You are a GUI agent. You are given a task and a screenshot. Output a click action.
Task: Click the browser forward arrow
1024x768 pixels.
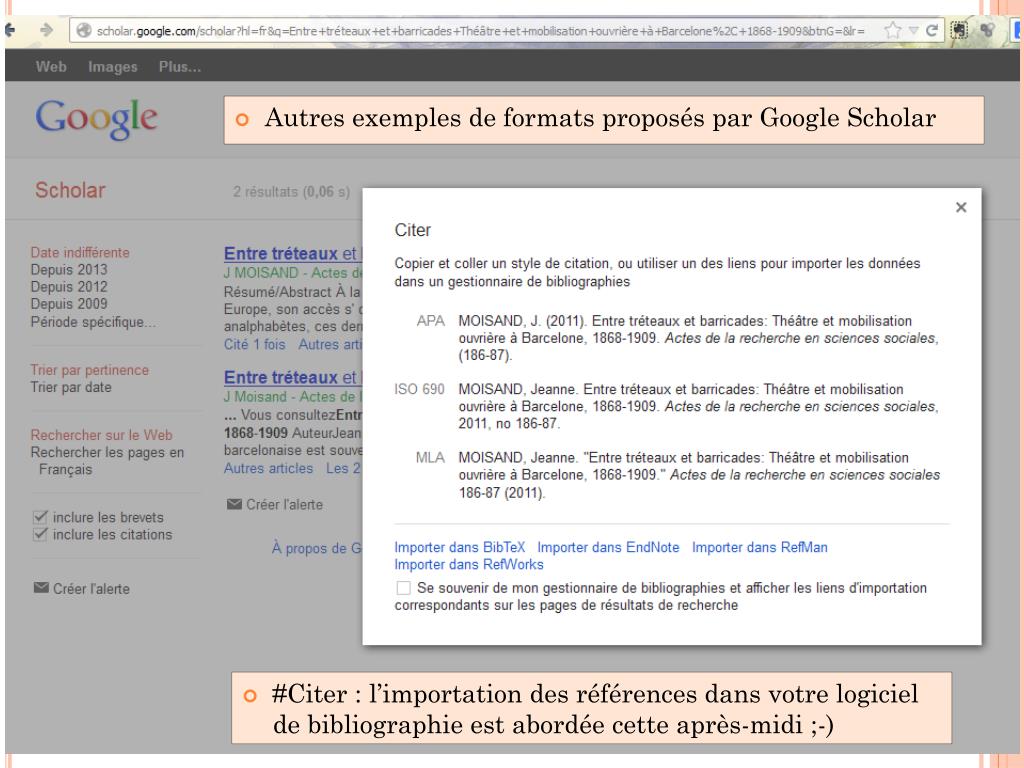pos(46,30)
